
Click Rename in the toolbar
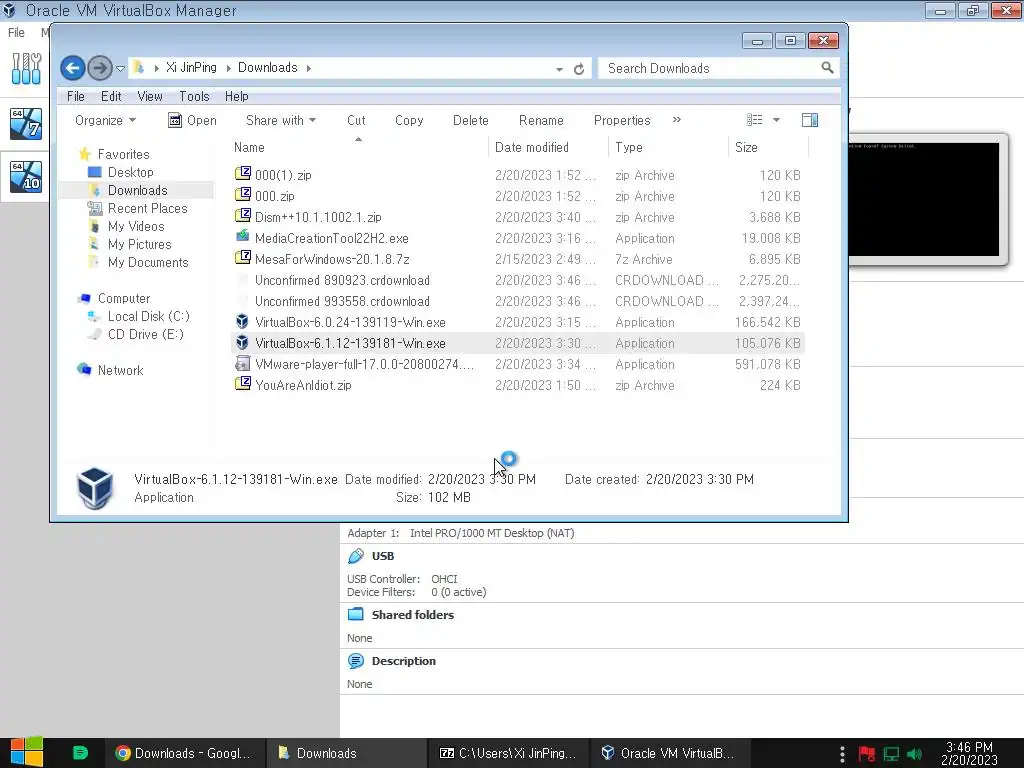click(541, 120)
